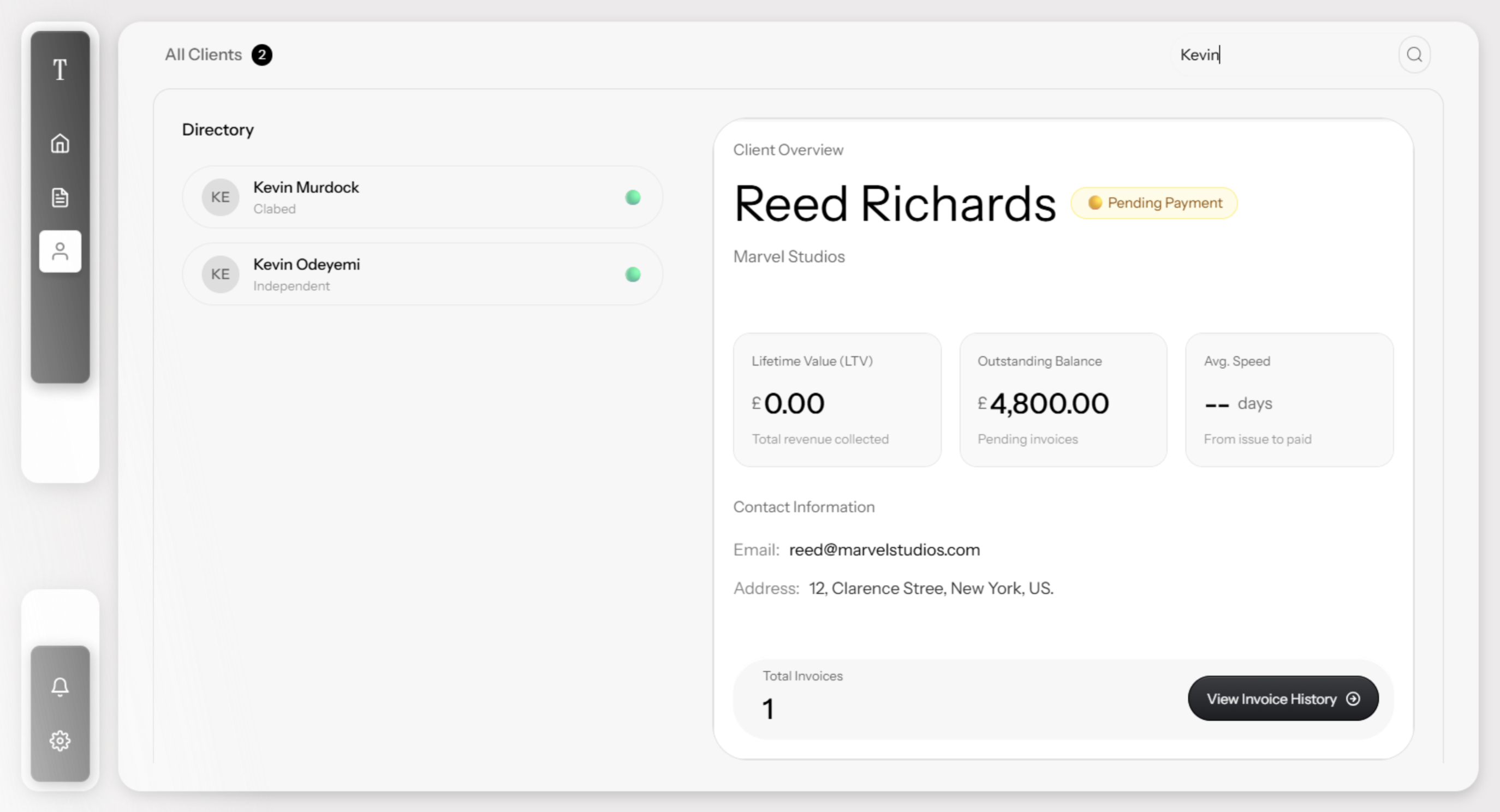Click the View Invoice History button
1500x812 pixels.
coord(1283,698)
